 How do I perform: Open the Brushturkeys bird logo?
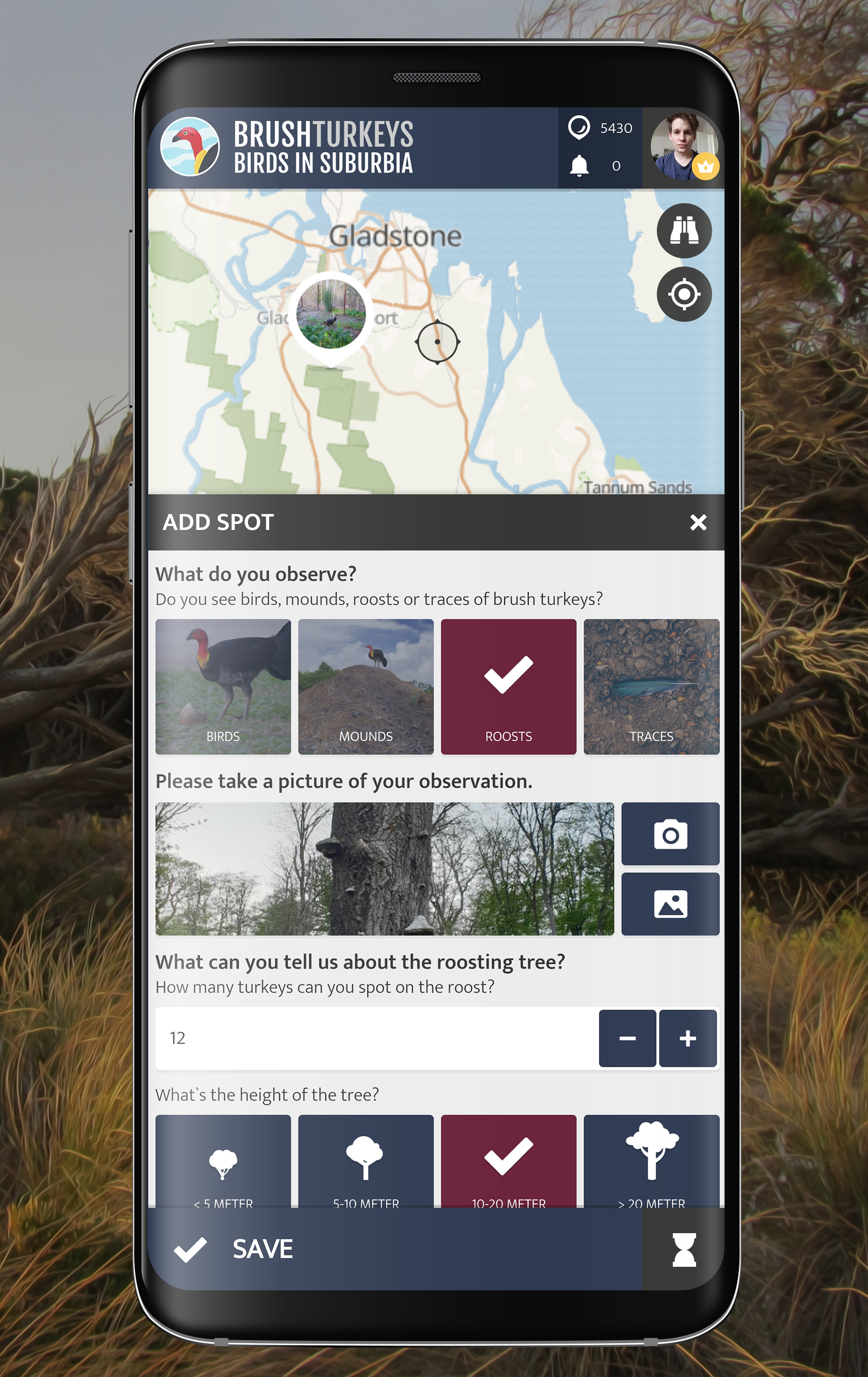coord(190,147)
